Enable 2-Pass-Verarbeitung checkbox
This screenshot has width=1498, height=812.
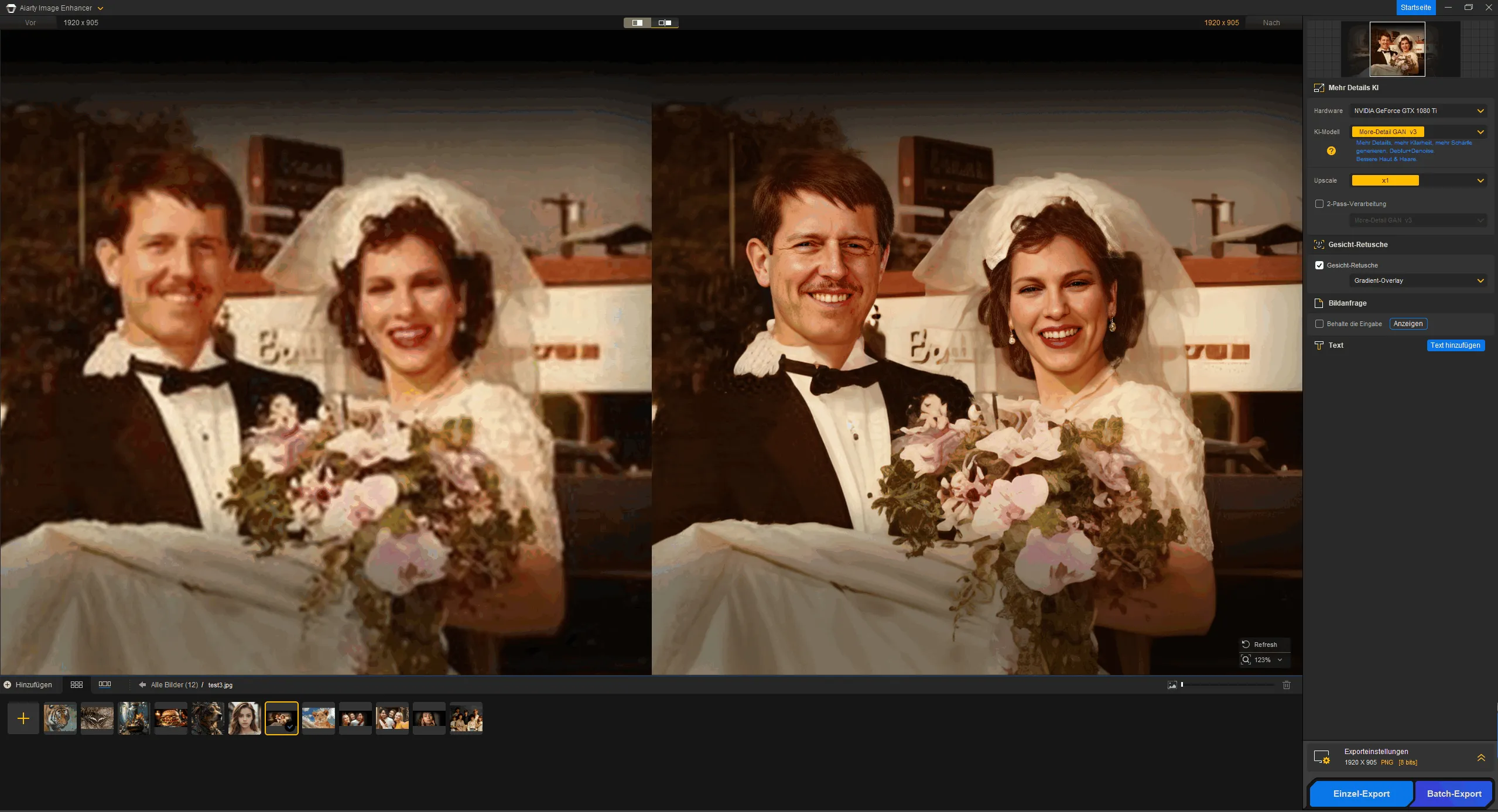1319,204
